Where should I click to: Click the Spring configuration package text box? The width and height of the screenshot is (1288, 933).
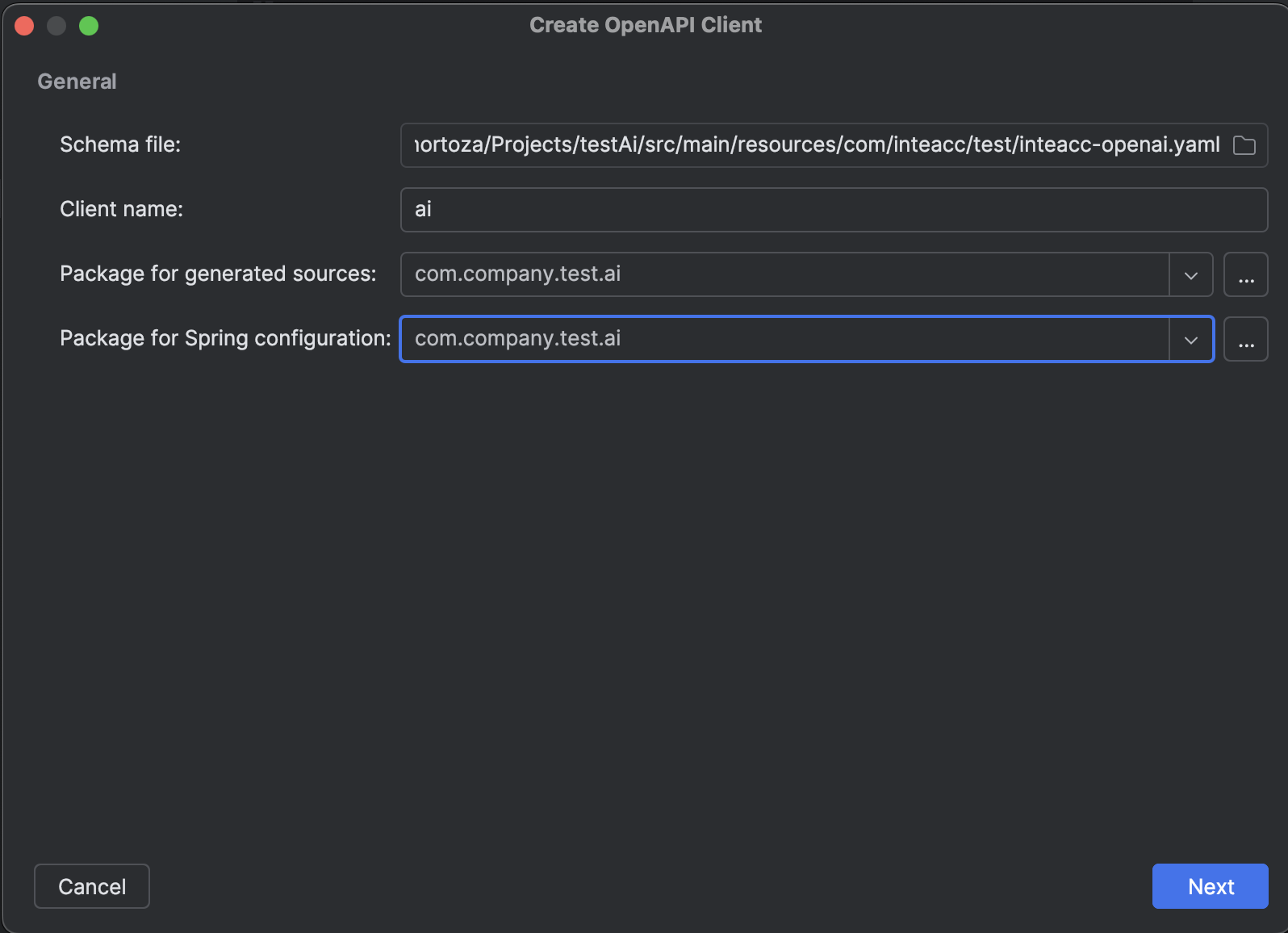point(783,339)
